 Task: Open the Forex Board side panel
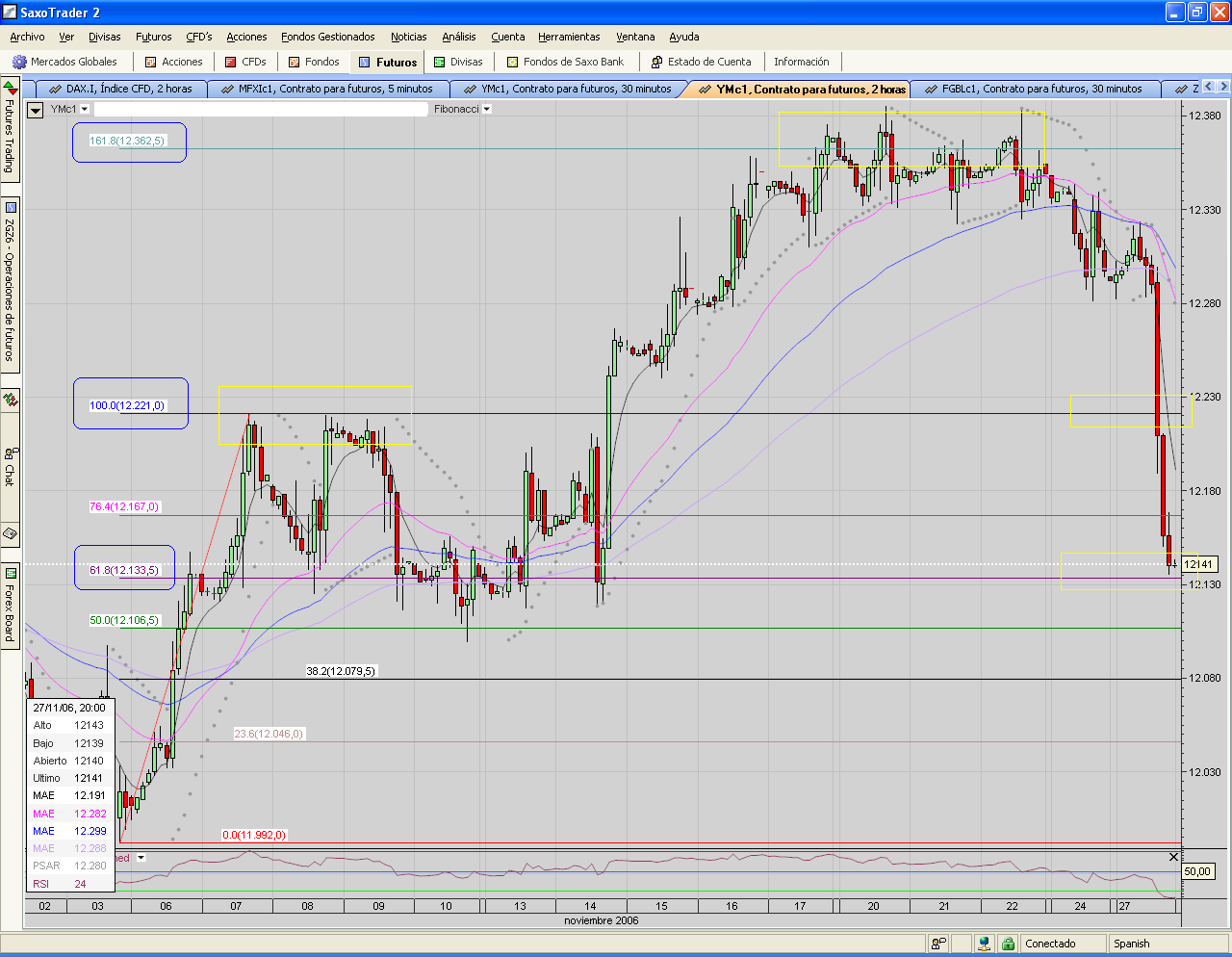point(10,606)
